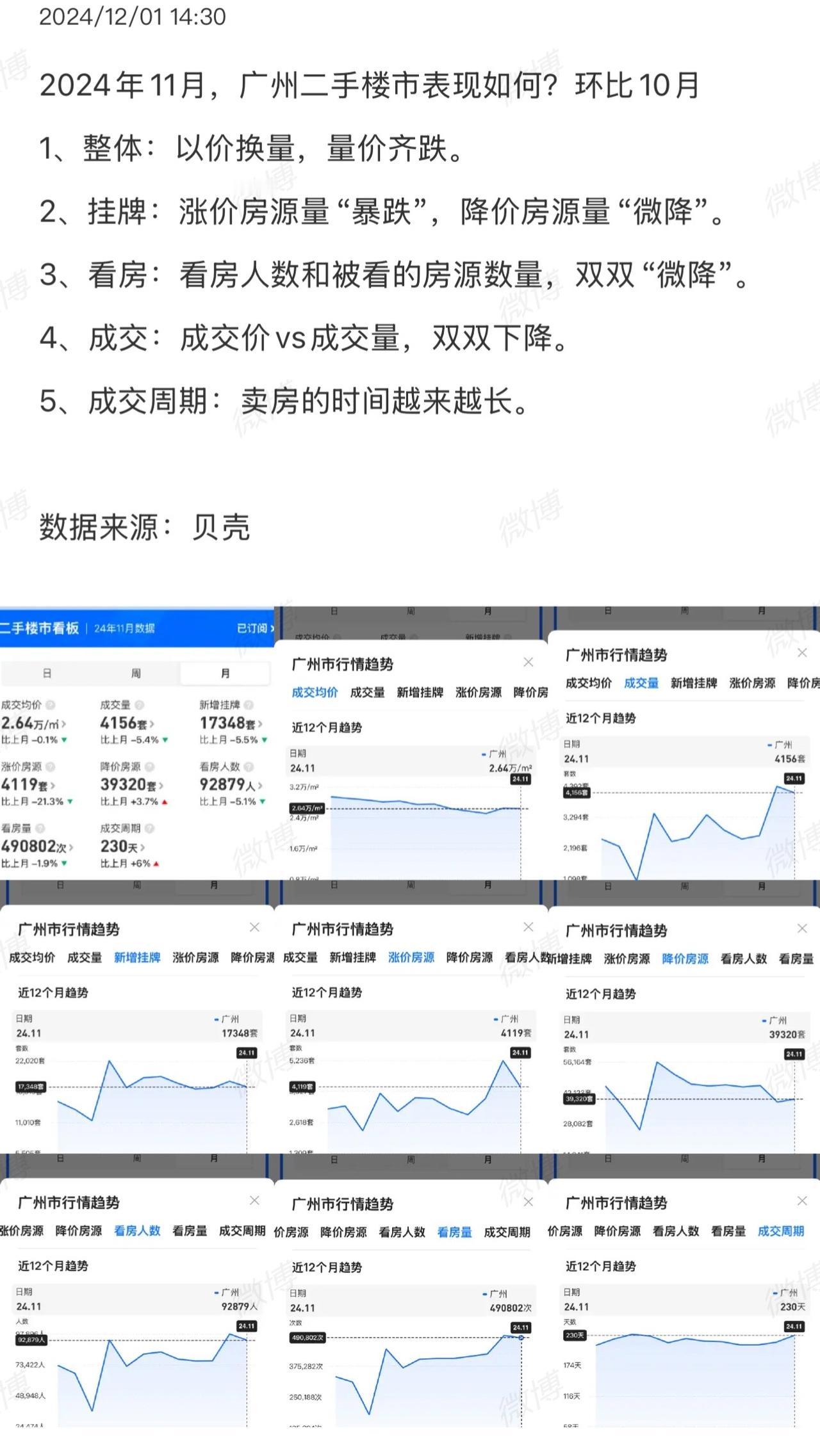Select the highlighted blue 新增挂牌 tab
Viewport: 820px width, 1456px height.
137,958
